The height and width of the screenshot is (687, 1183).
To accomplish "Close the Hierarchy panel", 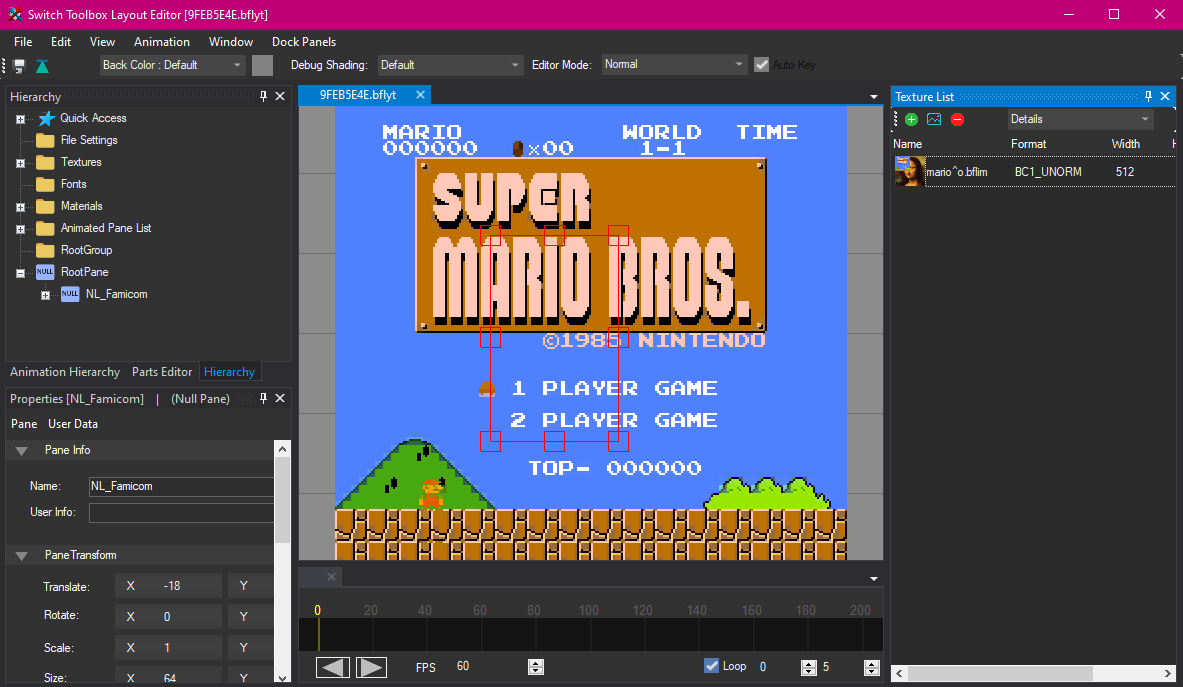I will [280, 97].
